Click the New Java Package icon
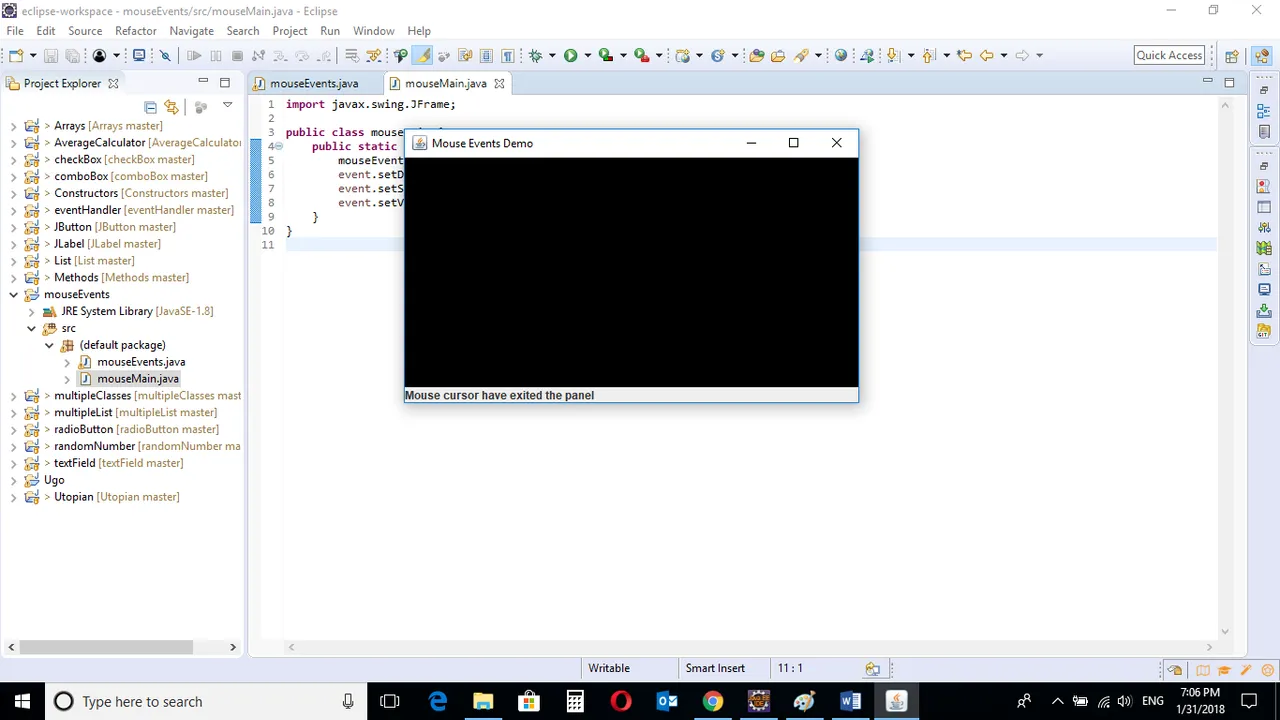The width and height of the screenshot is (1280, 720). pos(682,55)
